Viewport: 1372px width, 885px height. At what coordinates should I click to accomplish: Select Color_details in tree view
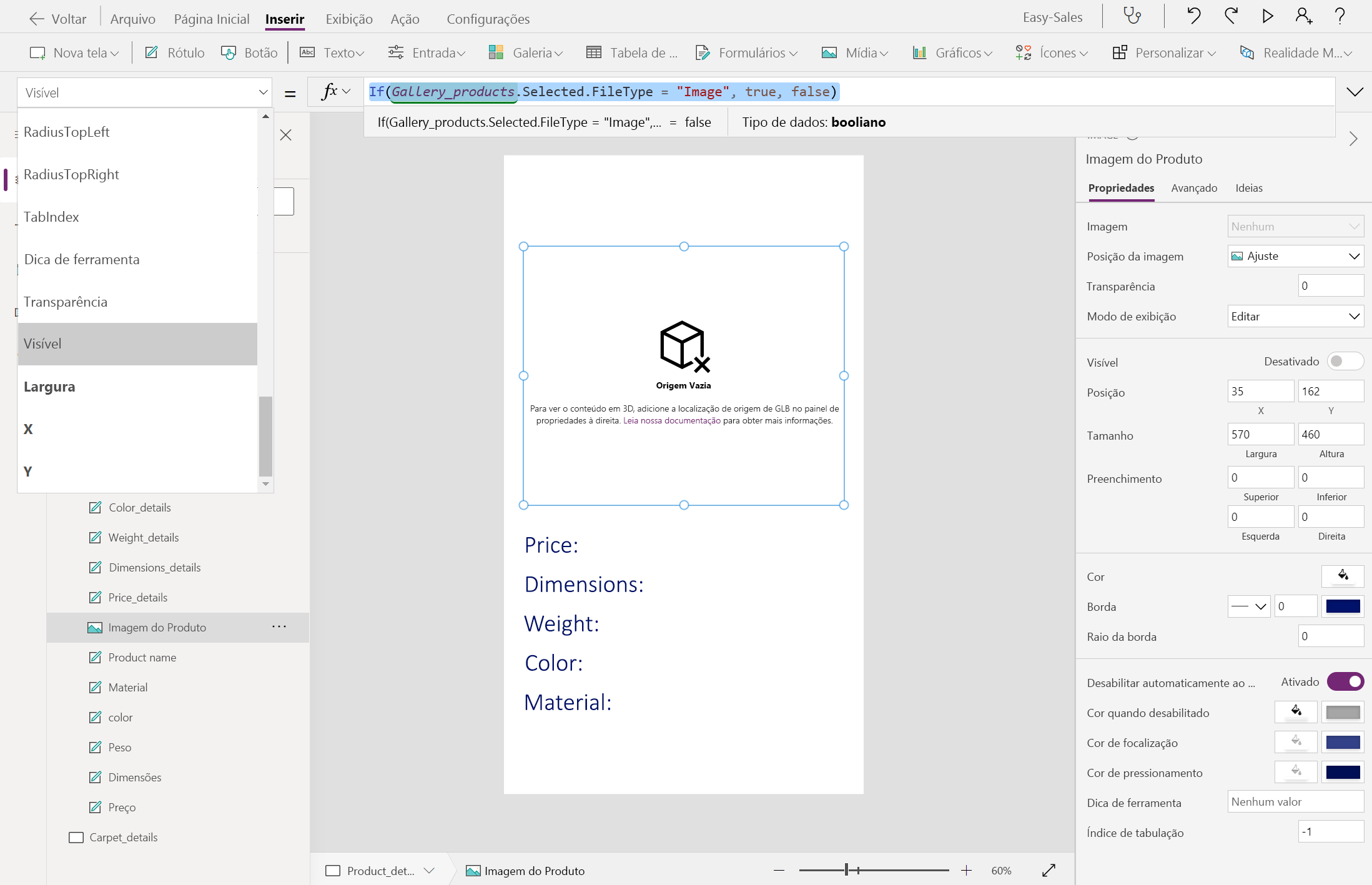tap(140, 507)
